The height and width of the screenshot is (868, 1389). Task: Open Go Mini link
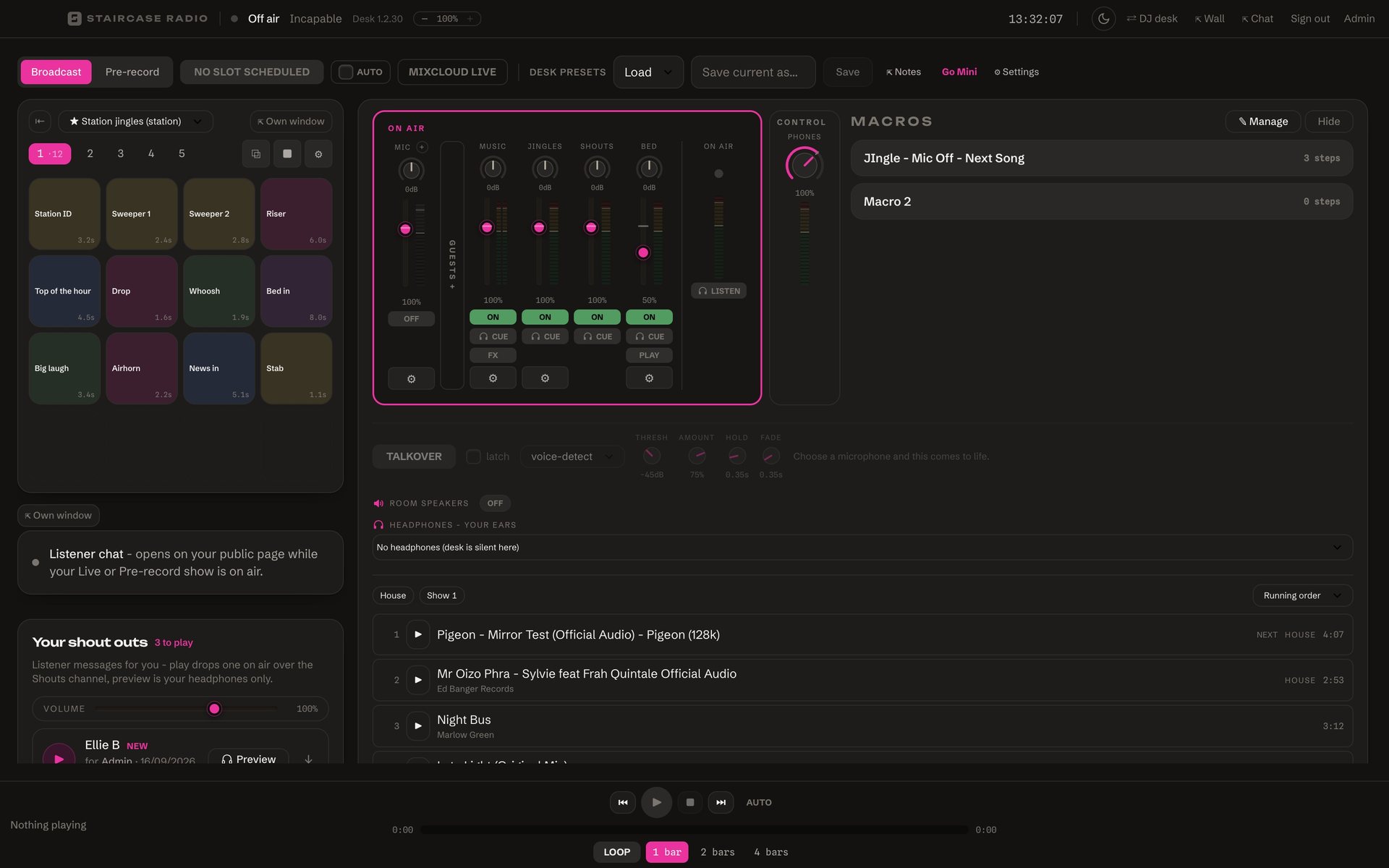pos(959,72)
